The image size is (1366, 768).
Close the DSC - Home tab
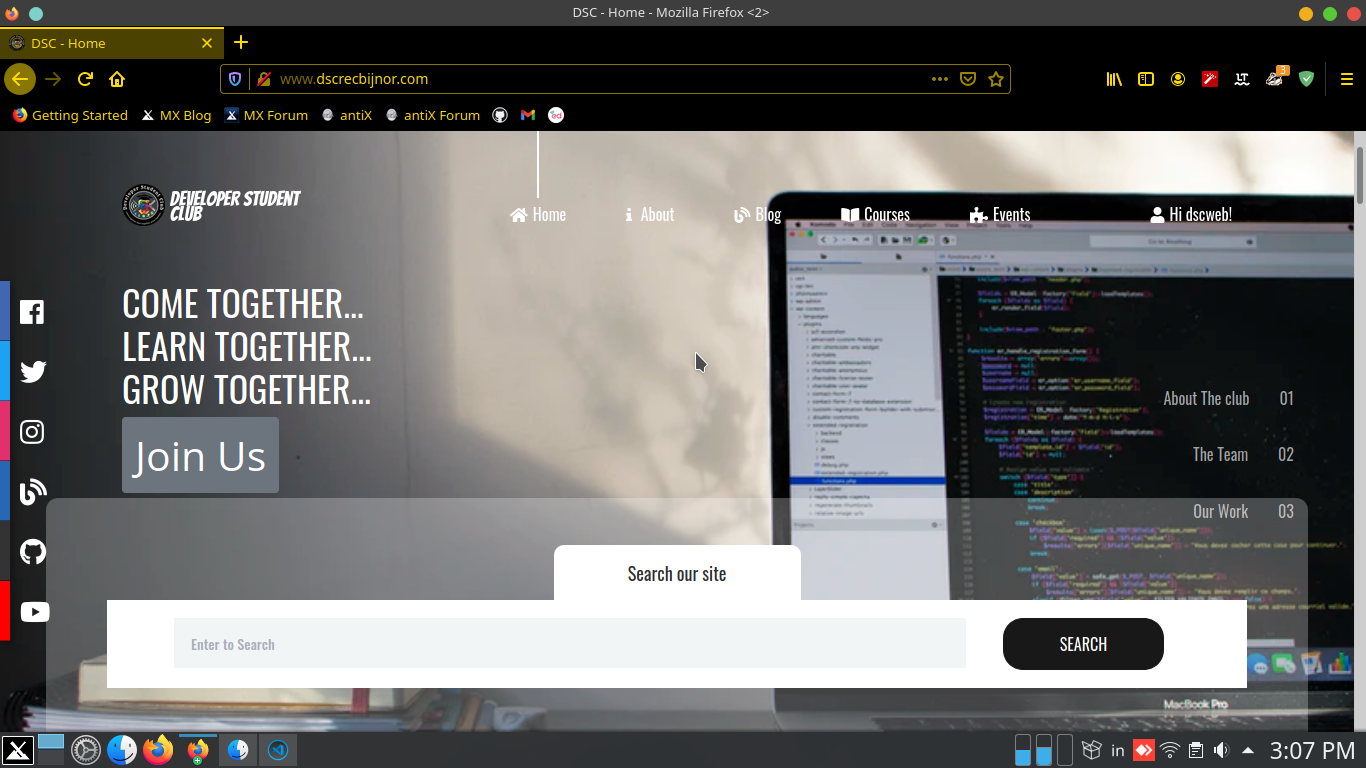(x=207, y=43)
